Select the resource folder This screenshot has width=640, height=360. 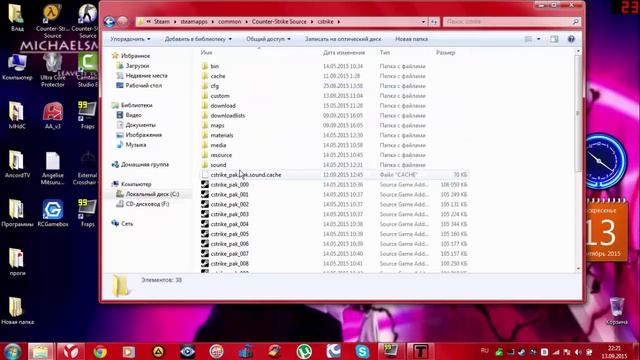point(221,155)
